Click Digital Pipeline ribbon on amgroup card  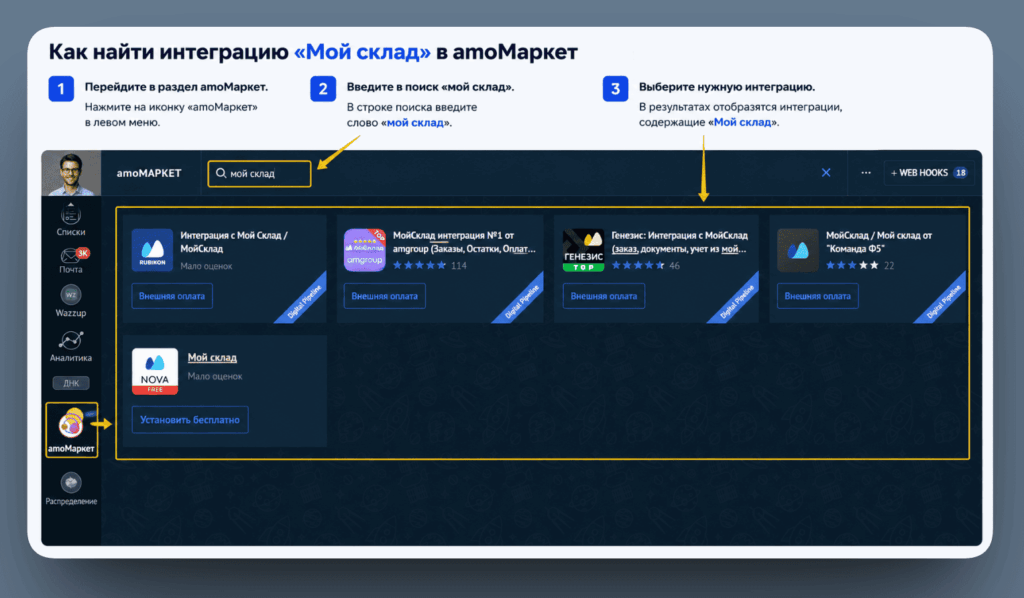522,302
